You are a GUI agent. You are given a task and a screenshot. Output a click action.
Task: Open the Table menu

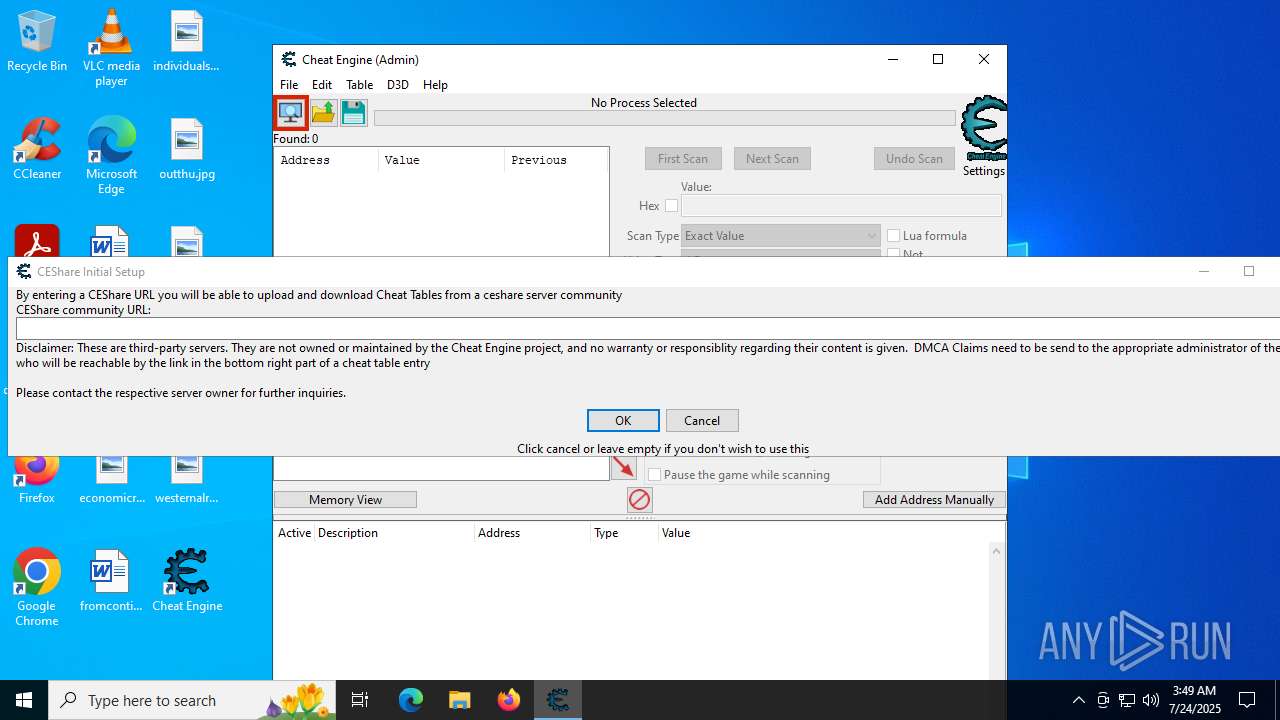coord(359,85)
